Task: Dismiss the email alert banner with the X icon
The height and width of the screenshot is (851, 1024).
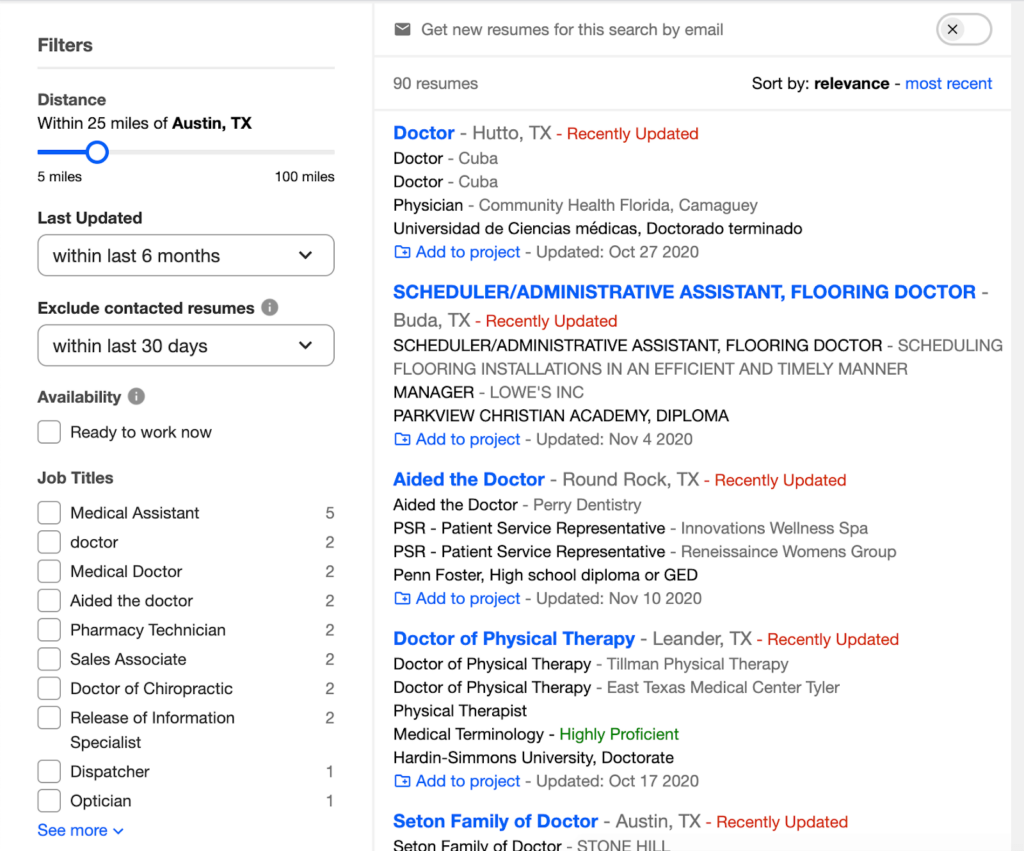Action: 963,29
